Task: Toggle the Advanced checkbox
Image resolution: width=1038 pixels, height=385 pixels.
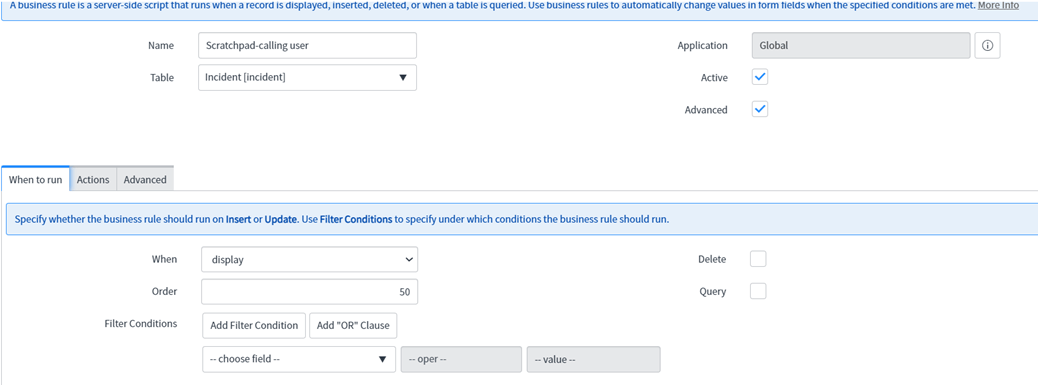Action: click(761, 109)
